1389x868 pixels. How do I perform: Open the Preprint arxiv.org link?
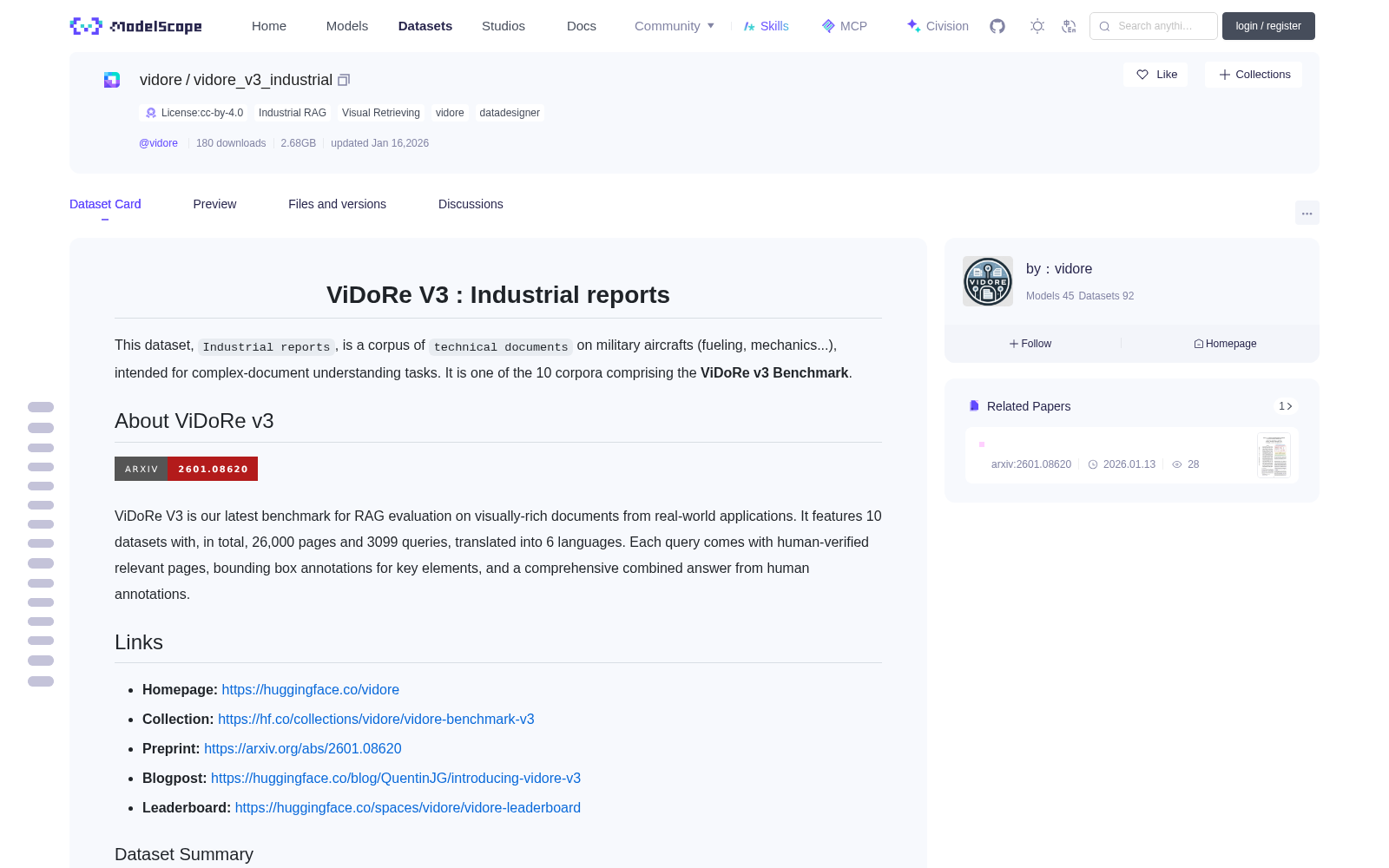tap(303, 748)
